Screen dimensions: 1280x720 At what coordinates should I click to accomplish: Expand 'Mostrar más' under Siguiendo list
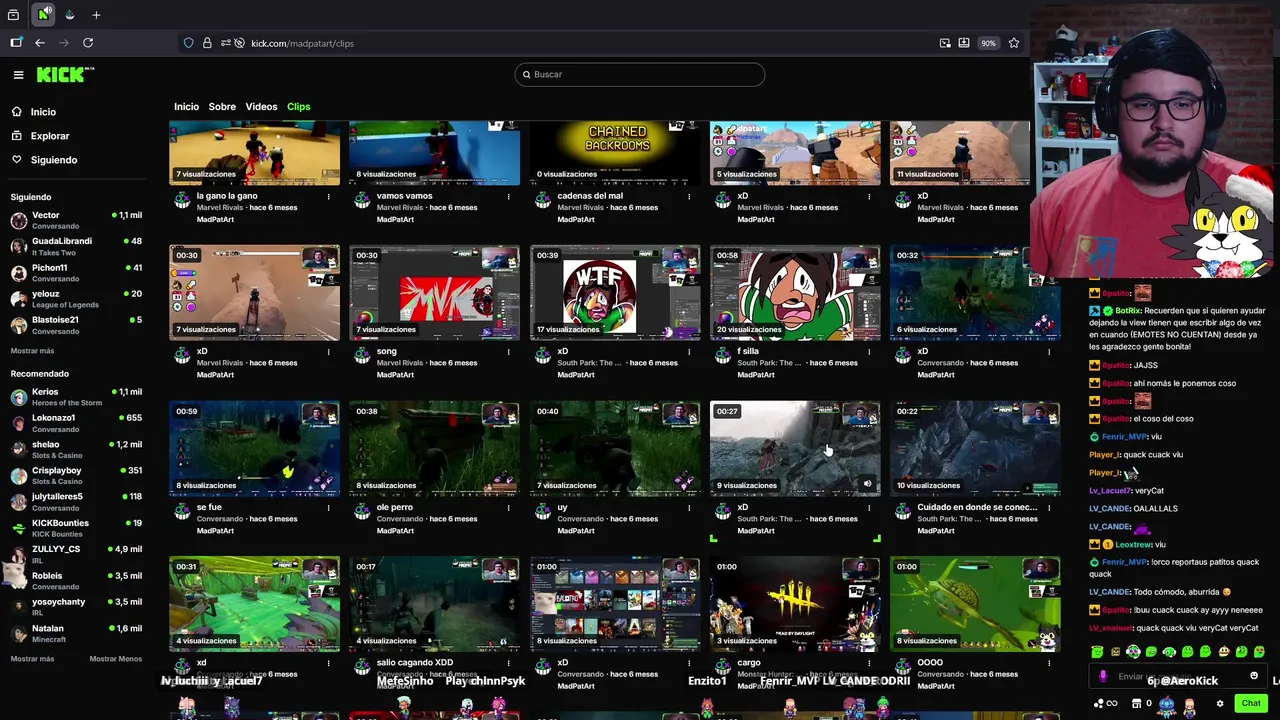(32, 351)
